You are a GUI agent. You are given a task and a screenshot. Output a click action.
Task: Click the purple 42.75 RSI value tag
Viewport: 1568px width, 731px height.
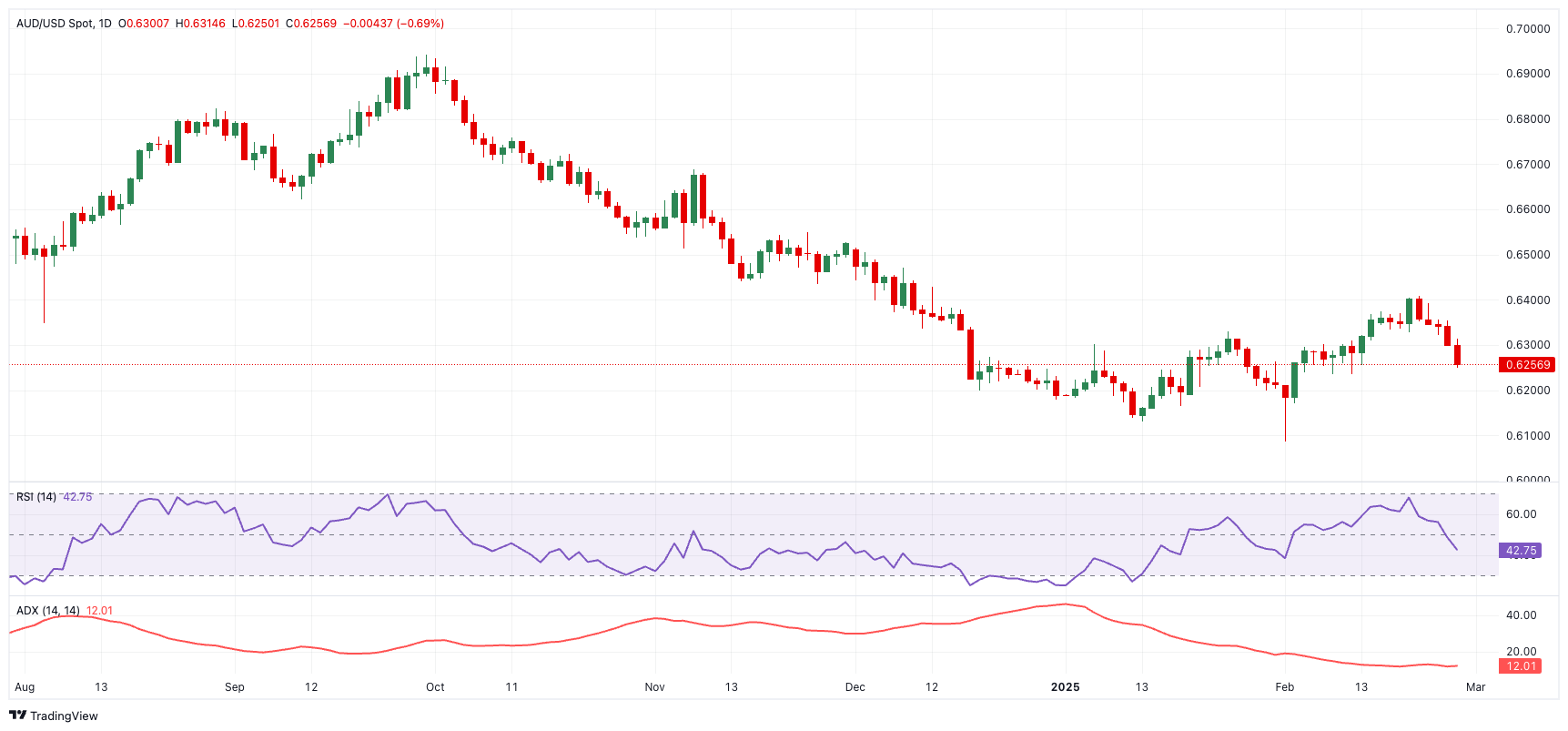tap(1521, 551)
